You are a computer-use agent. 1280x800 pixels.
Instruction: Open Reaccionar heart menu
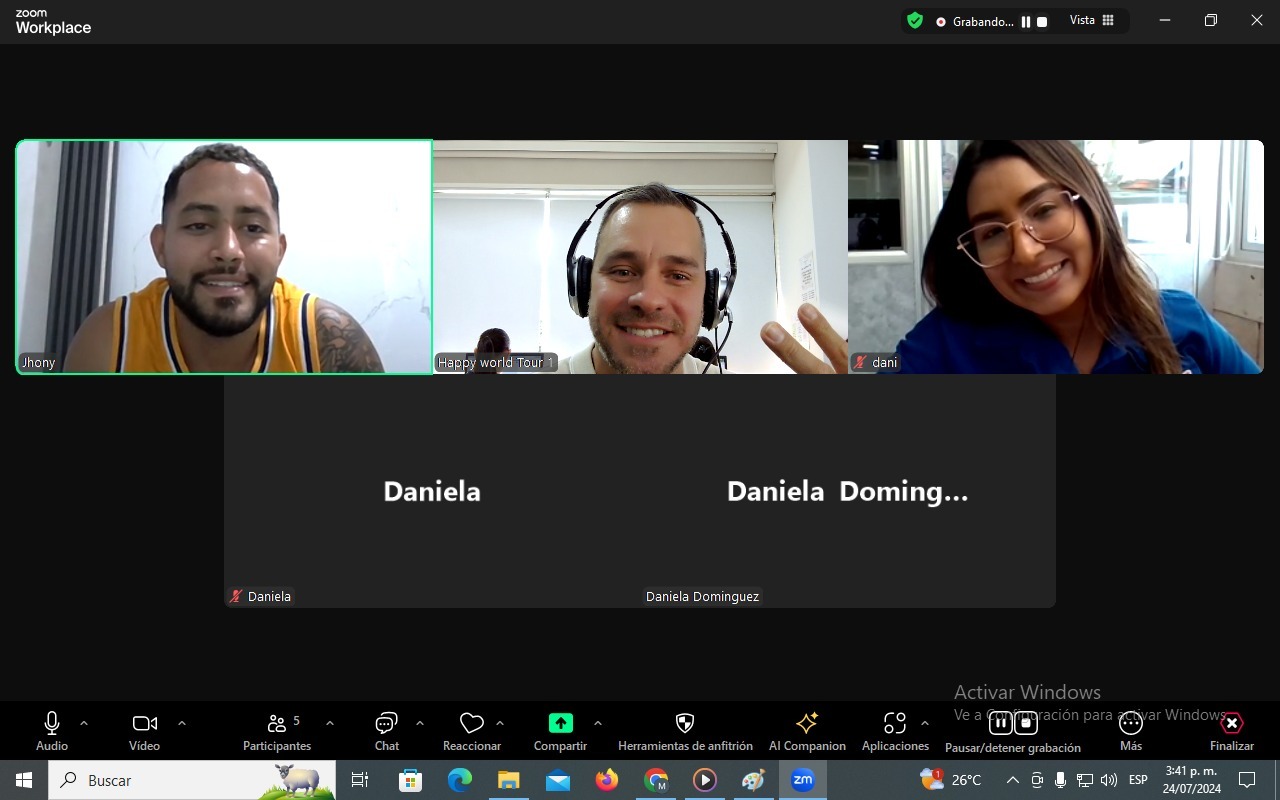[x=472, y=731]
